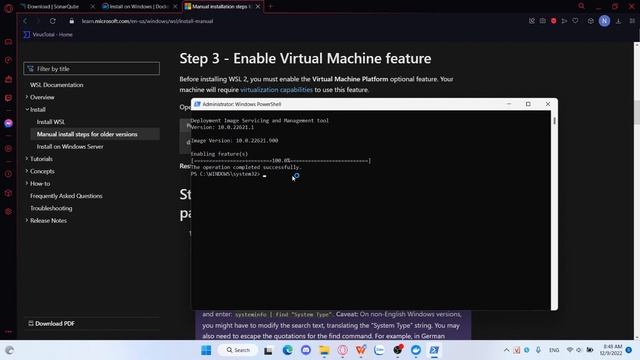Open the Discord chat icon on taskbar
Image resolution: width=640 pixels, height=360 pixels.
tap(306, 350)
